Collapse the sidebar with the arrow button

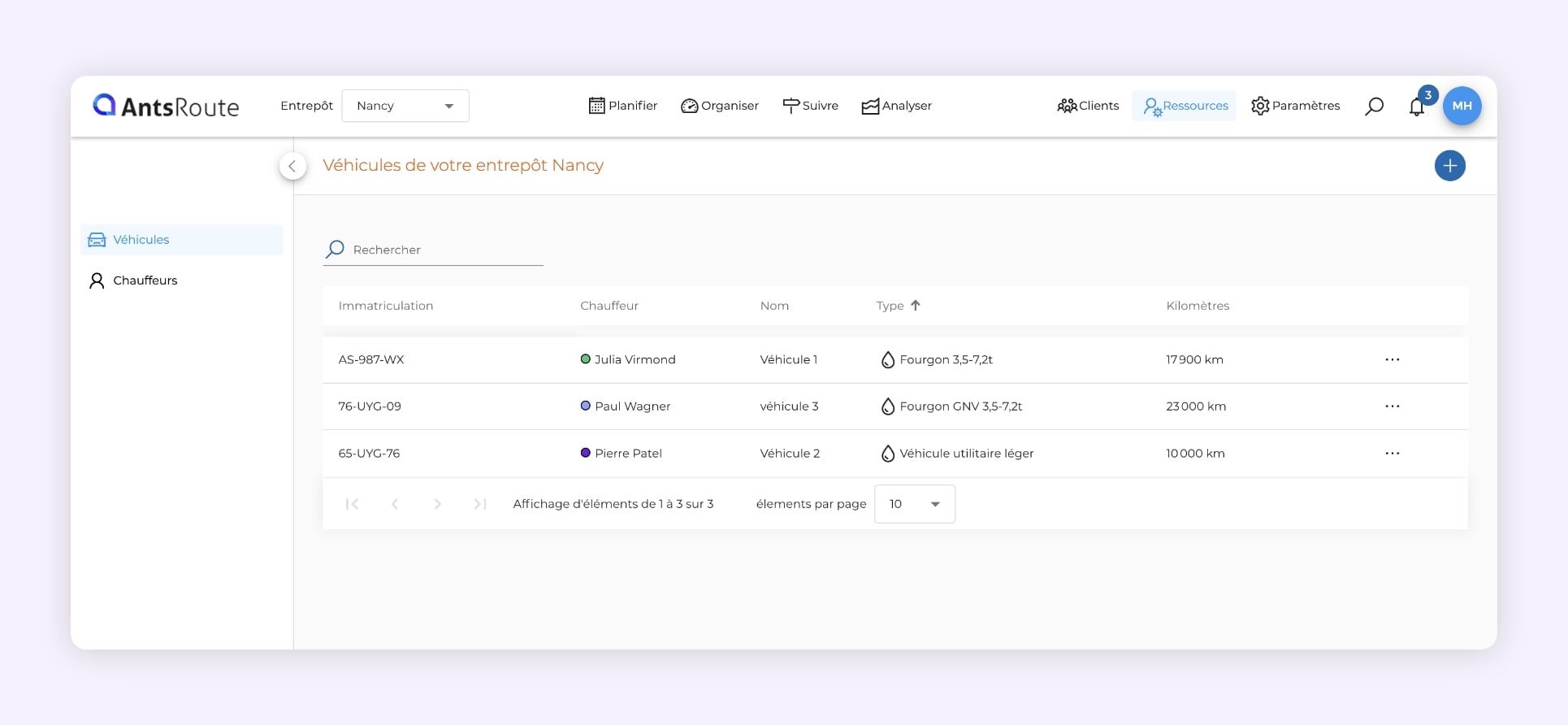(292, 166)
